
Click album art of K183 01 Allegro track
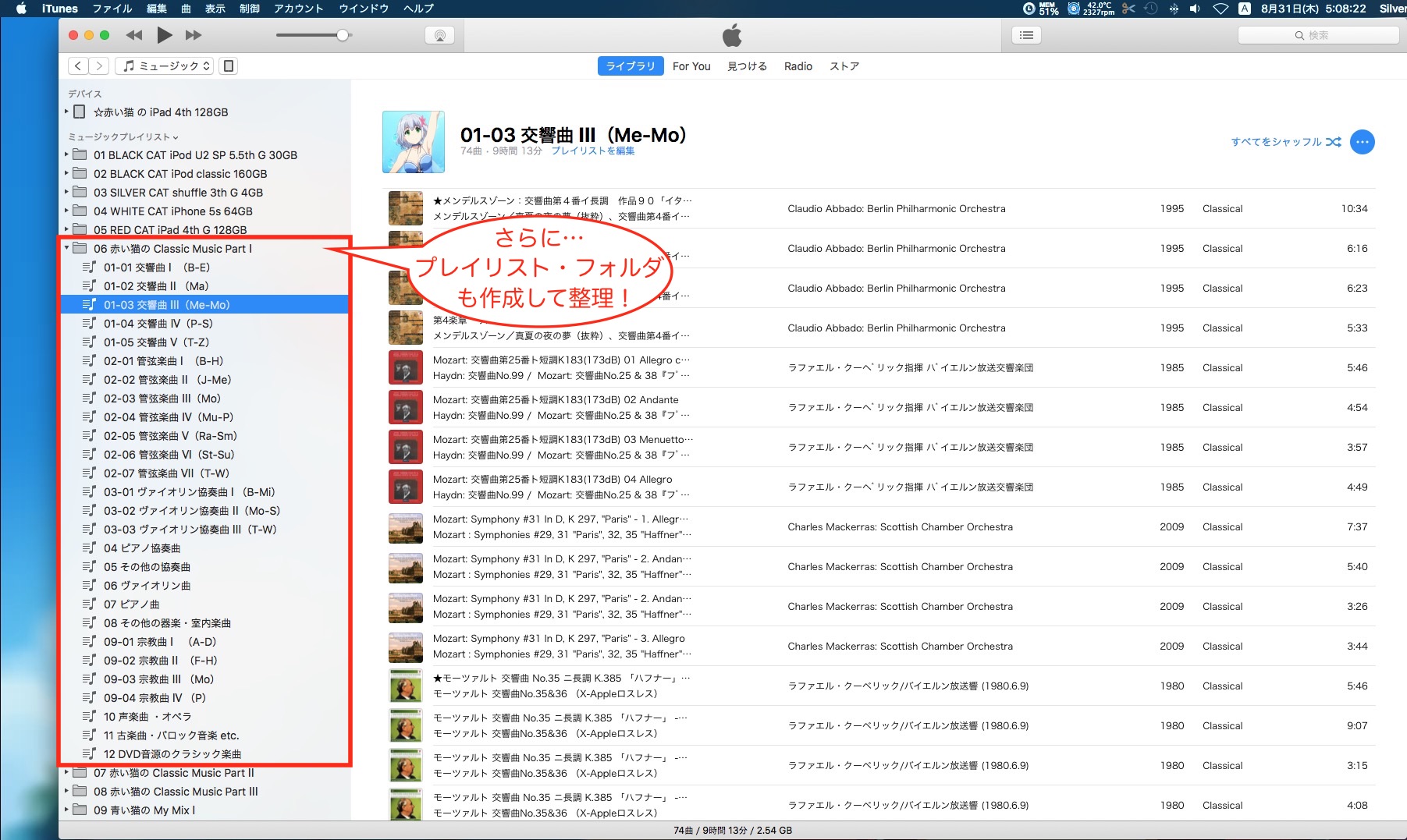406,367
